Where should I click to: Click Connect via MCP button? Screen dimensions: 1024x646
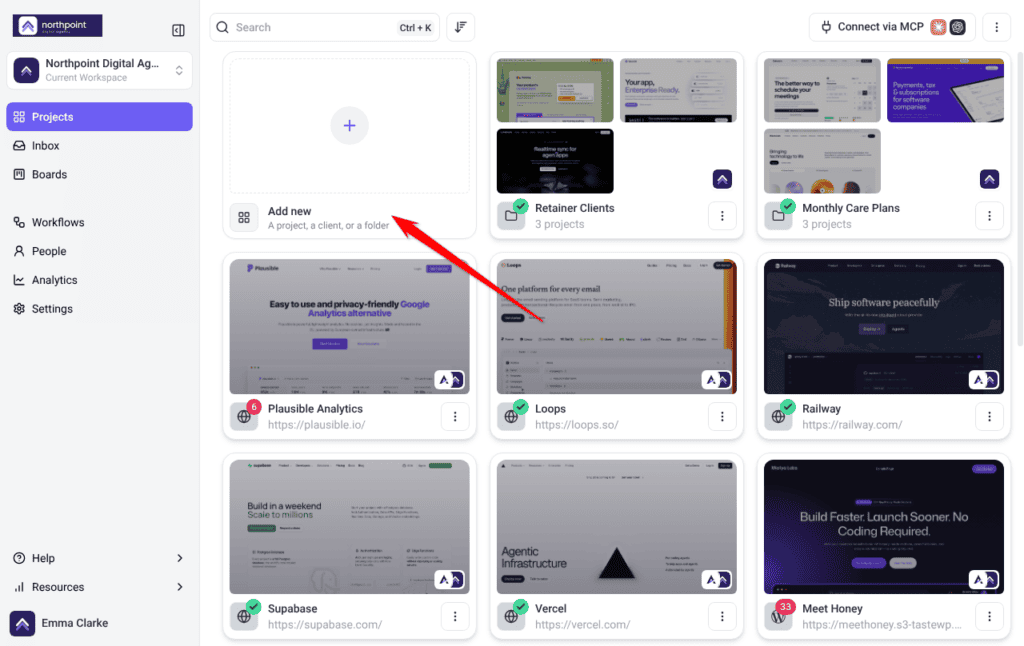pyautogui.click(x=892, y=27)
